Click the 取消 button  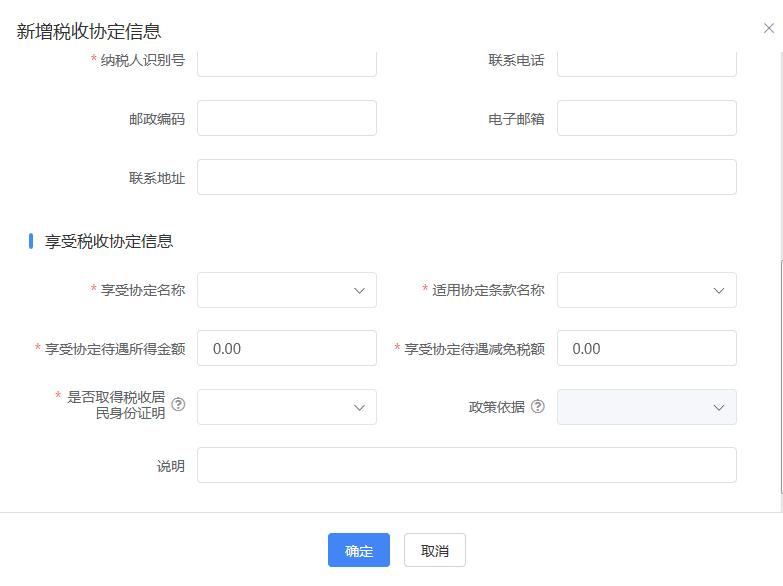[434, 550]
